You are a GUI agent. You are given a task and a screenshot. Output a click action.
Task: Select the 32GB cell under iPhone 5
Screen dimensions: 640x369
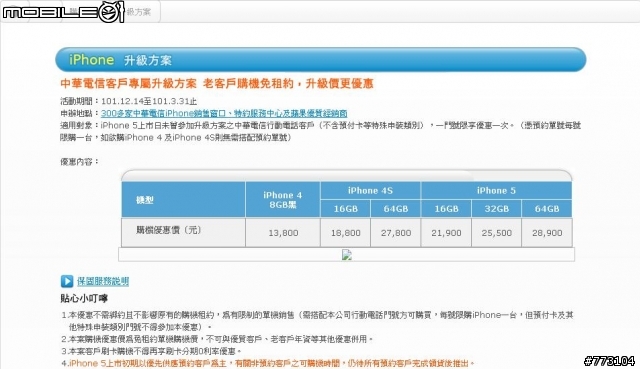coord(496,209)
